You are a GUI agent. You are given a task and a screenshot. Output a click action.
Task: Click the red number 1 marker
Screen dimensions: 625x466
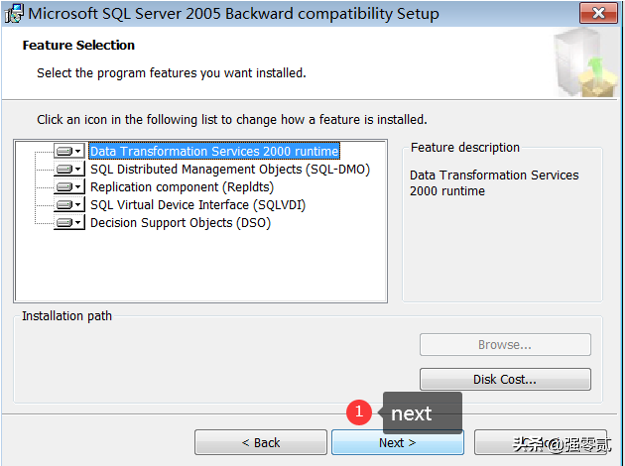359,412
